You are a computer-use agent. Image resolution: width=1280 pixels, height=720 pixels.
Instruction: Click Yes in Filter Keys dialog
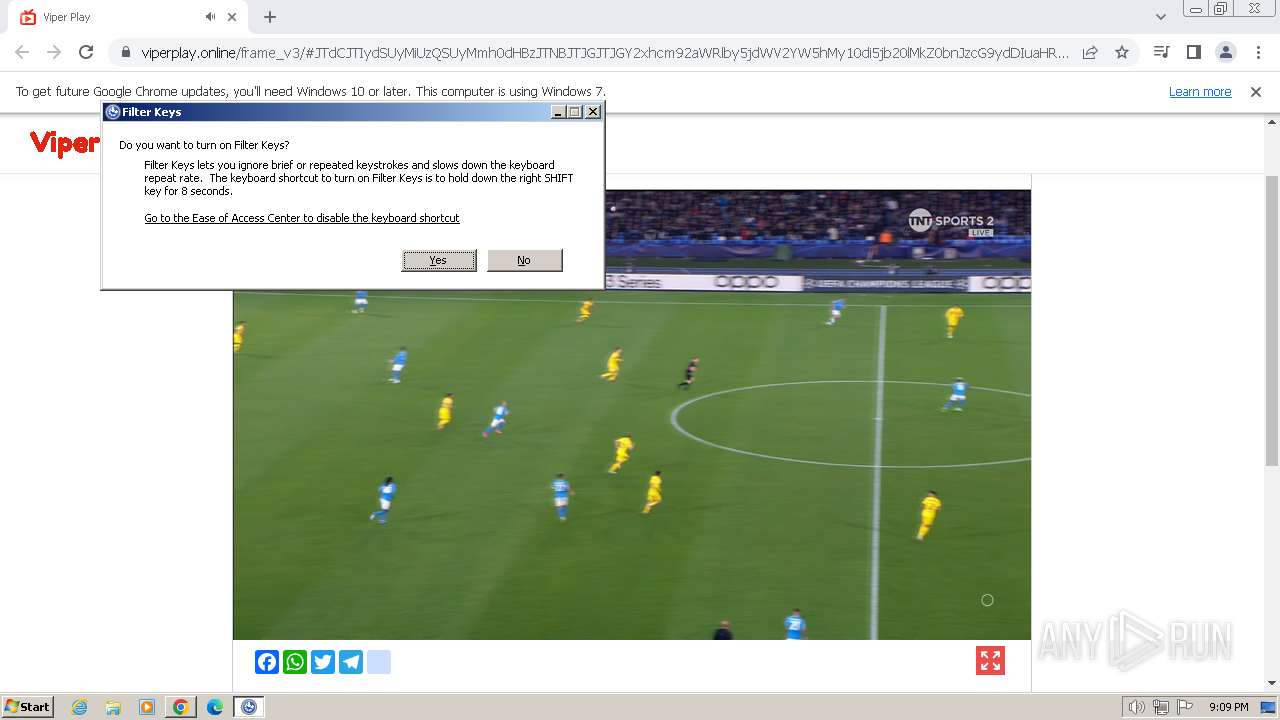tap(438, 260)
